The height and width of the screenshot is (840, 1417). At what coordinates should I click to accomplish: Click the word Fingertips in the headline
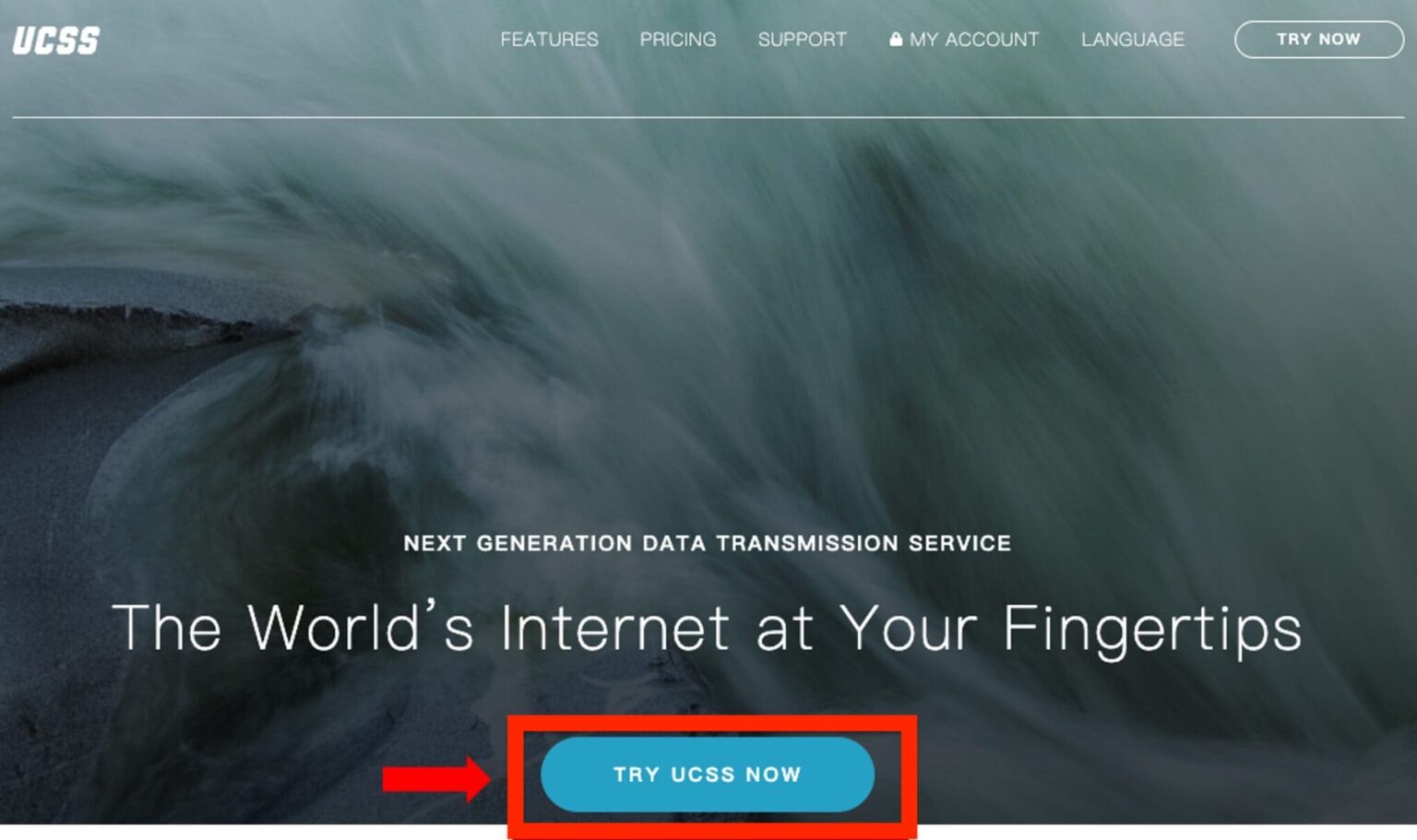1151,630
